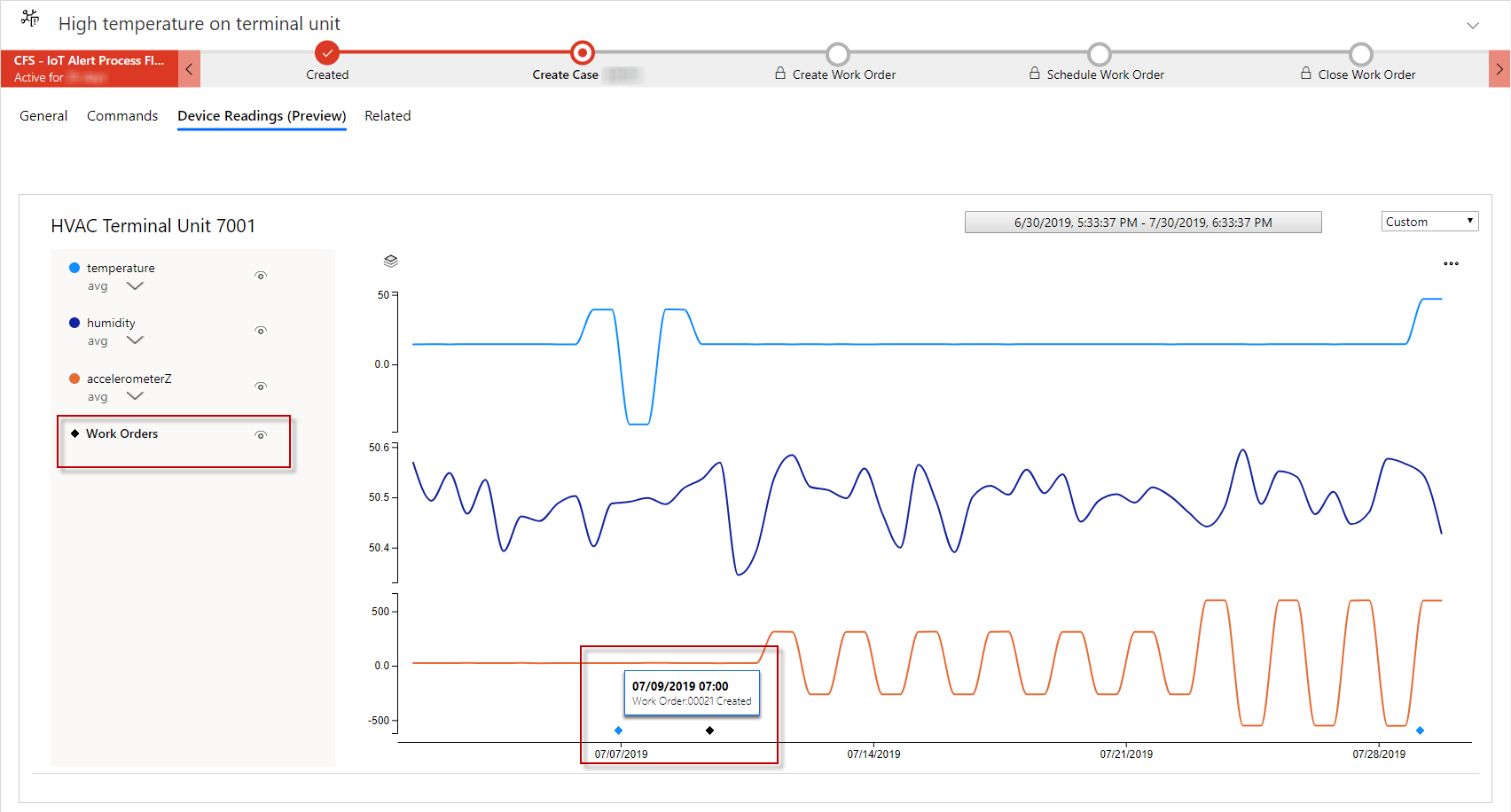Screen dimensions: 1511x812
Task: Open the Custom time range dropdown
Action: 1429,222
